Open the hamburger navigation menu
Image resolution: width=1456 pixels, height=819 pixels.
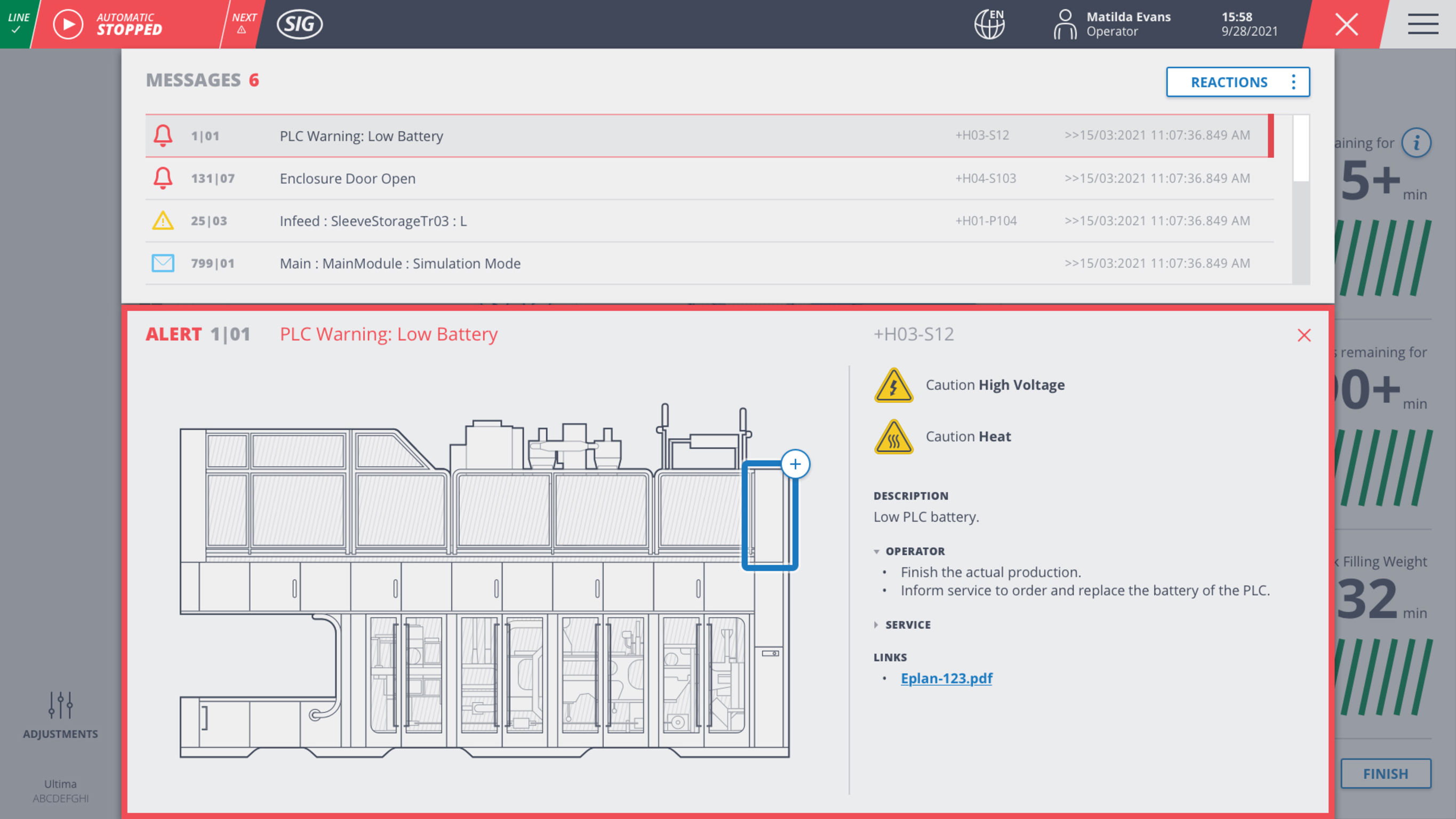[1422, 25]
